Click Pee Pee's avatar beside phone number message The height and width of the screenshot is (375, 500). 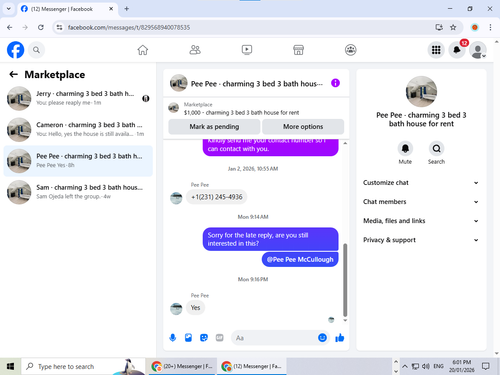pyautogui.click(x=176, y=198)
